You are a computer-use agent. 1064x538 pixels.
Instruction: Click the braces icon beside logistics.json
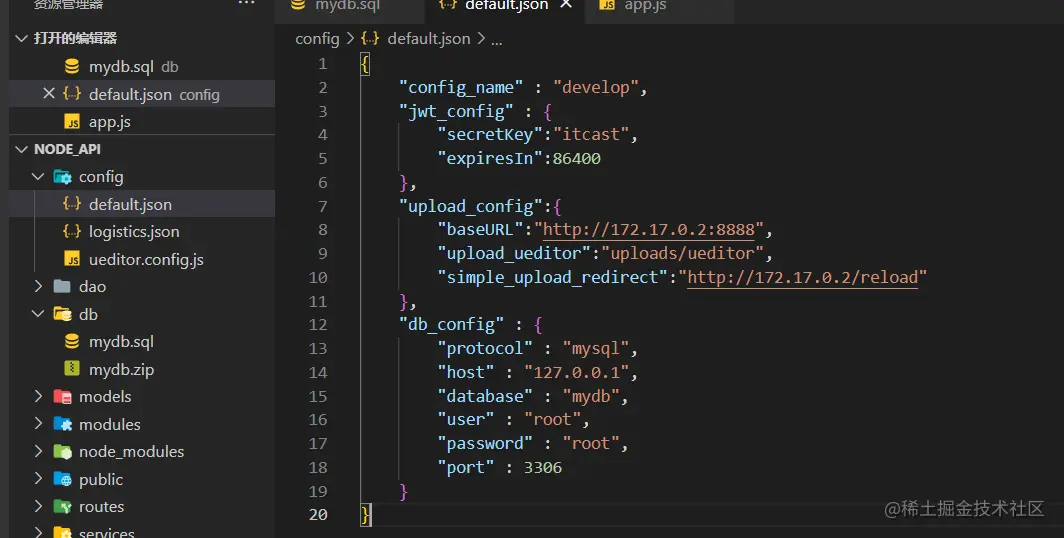pyautogui.click(x=72, y=231)
